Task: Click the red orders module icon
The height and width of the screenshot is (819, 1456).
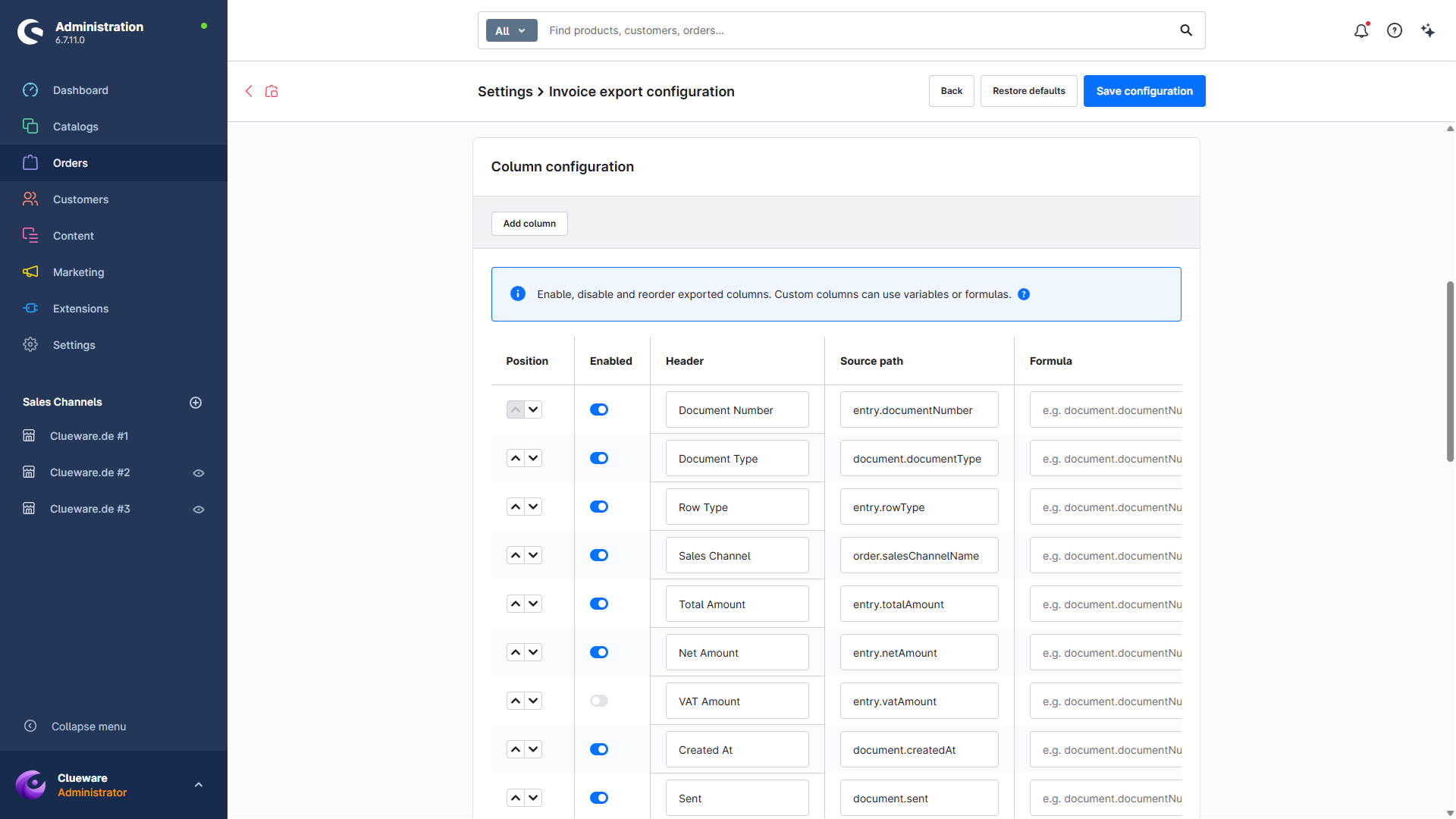Action: [x=271, y=91]
